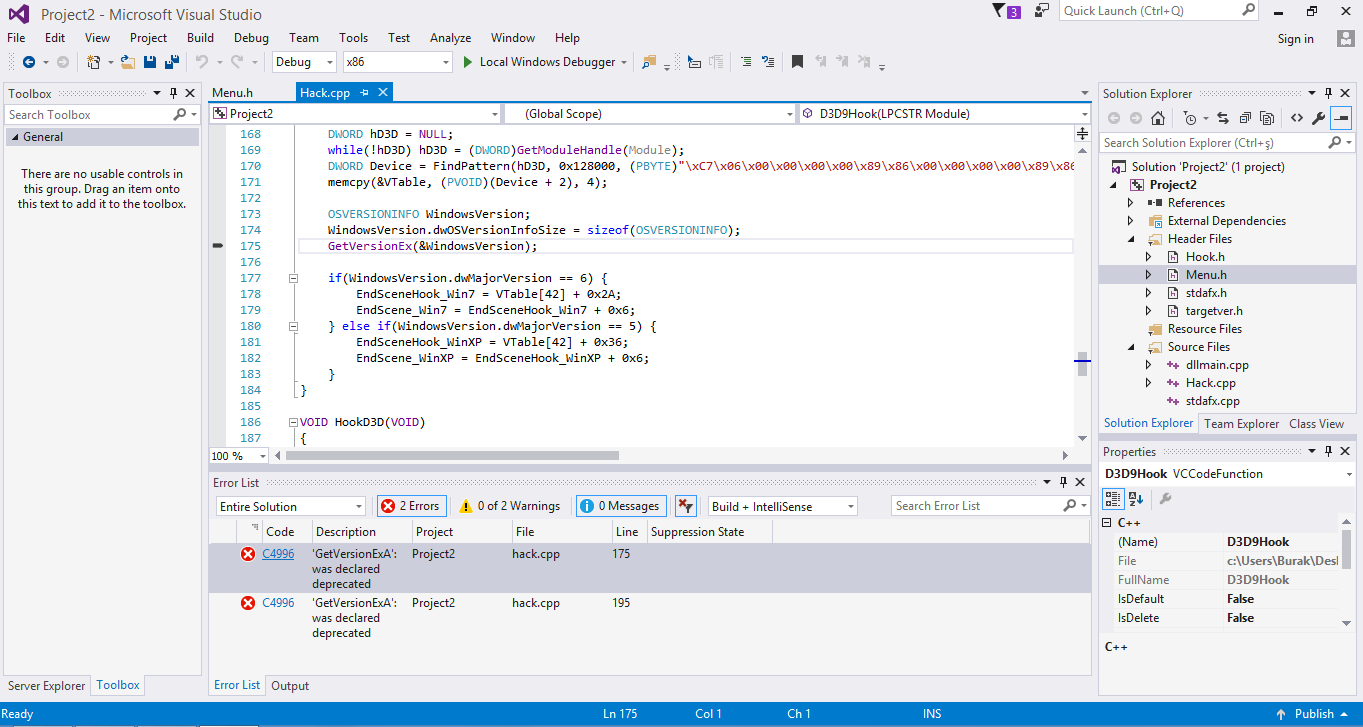Click the Navigate Backward arrow in the toolbar
Screen dimensions: 1363x727
pyautogui.click(x=28, y=62)
